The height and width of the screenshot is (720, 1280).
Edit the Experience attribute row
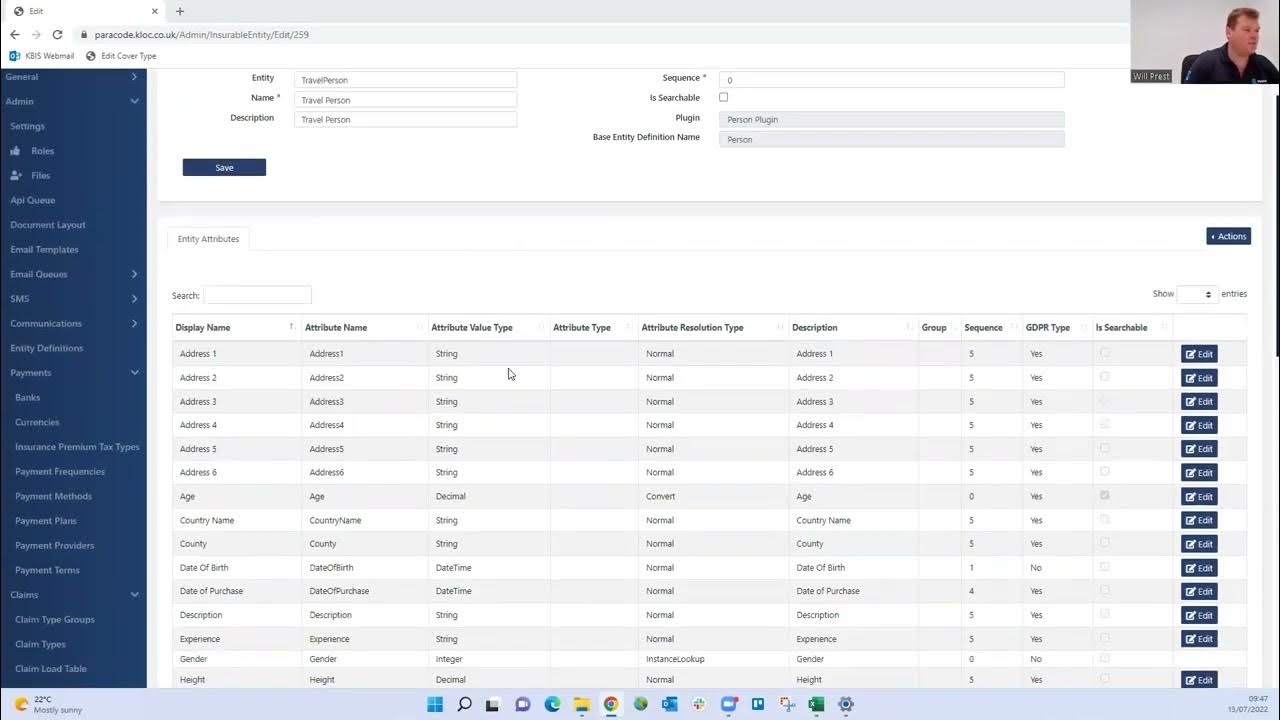tap(1199, 639)
